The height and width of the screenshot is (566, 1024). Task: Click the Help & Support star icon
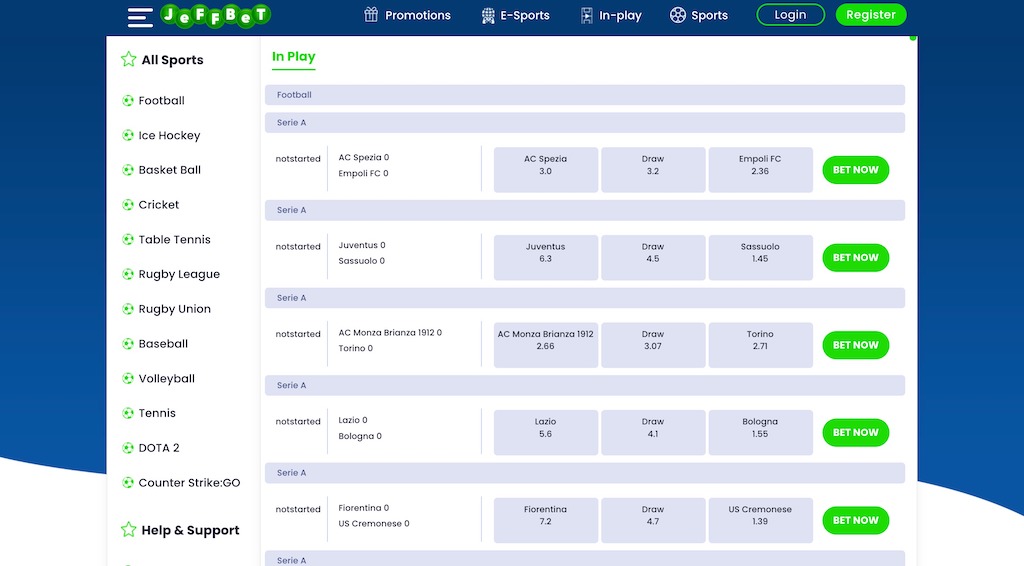point(129,529)
